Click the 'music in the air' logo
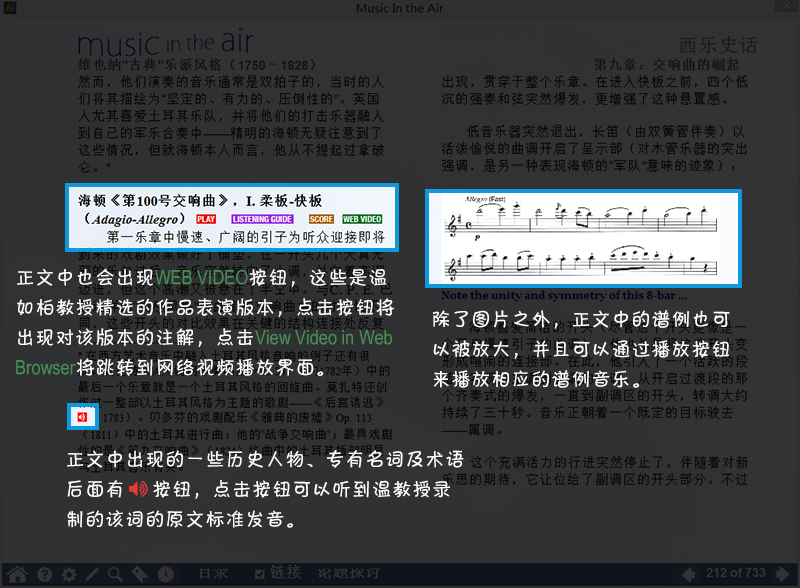This screenshot has width=800, height=588. pyautogui.click(x=165, y=42)
